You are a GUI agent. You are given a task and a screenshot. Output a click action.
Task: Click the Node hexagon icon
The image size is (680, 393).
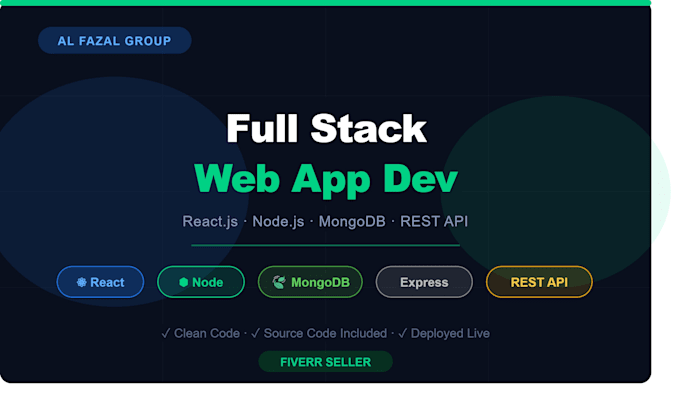183,282
